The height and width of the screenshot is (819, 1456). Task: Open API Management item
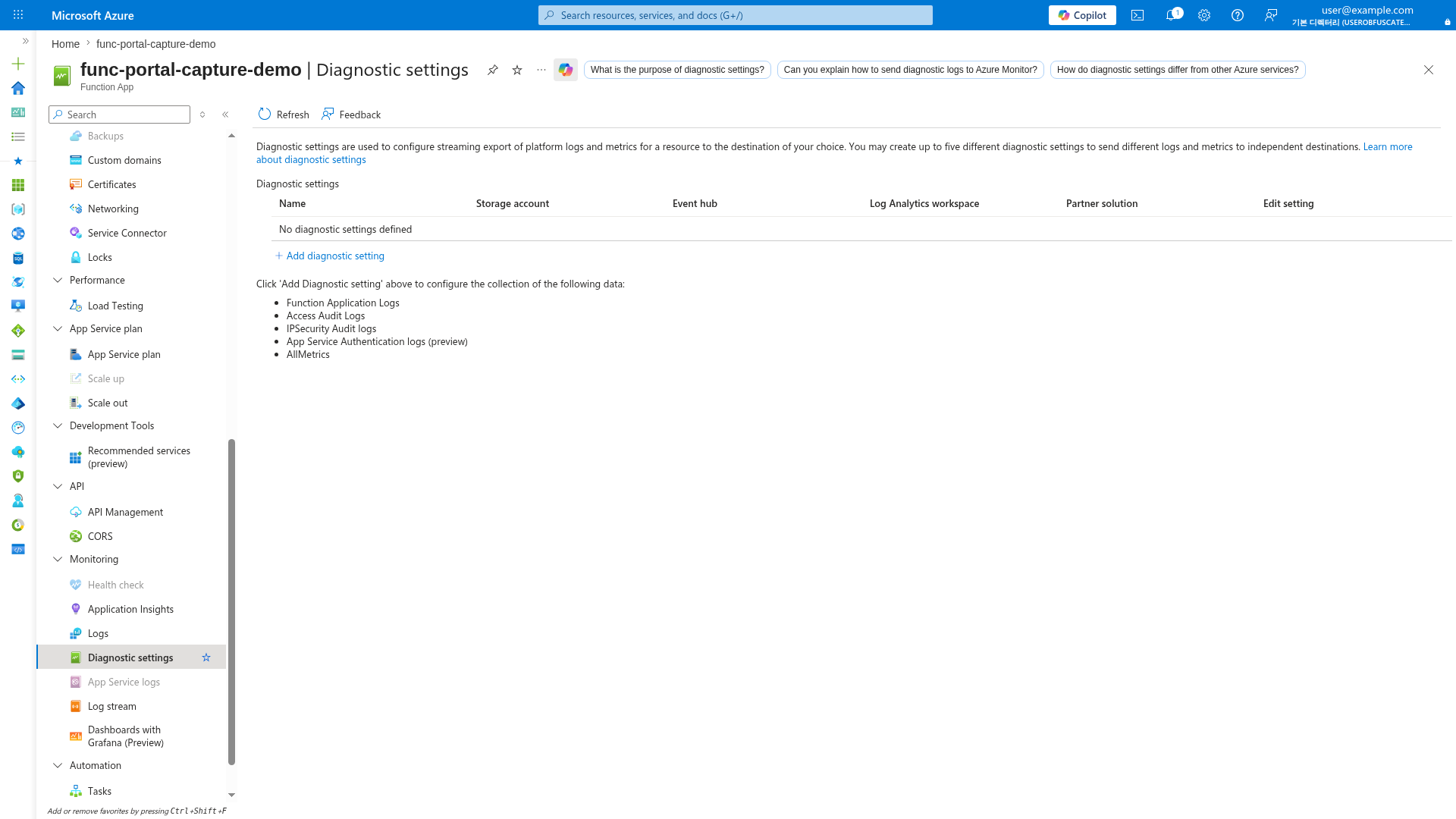[x=131, y=512]
